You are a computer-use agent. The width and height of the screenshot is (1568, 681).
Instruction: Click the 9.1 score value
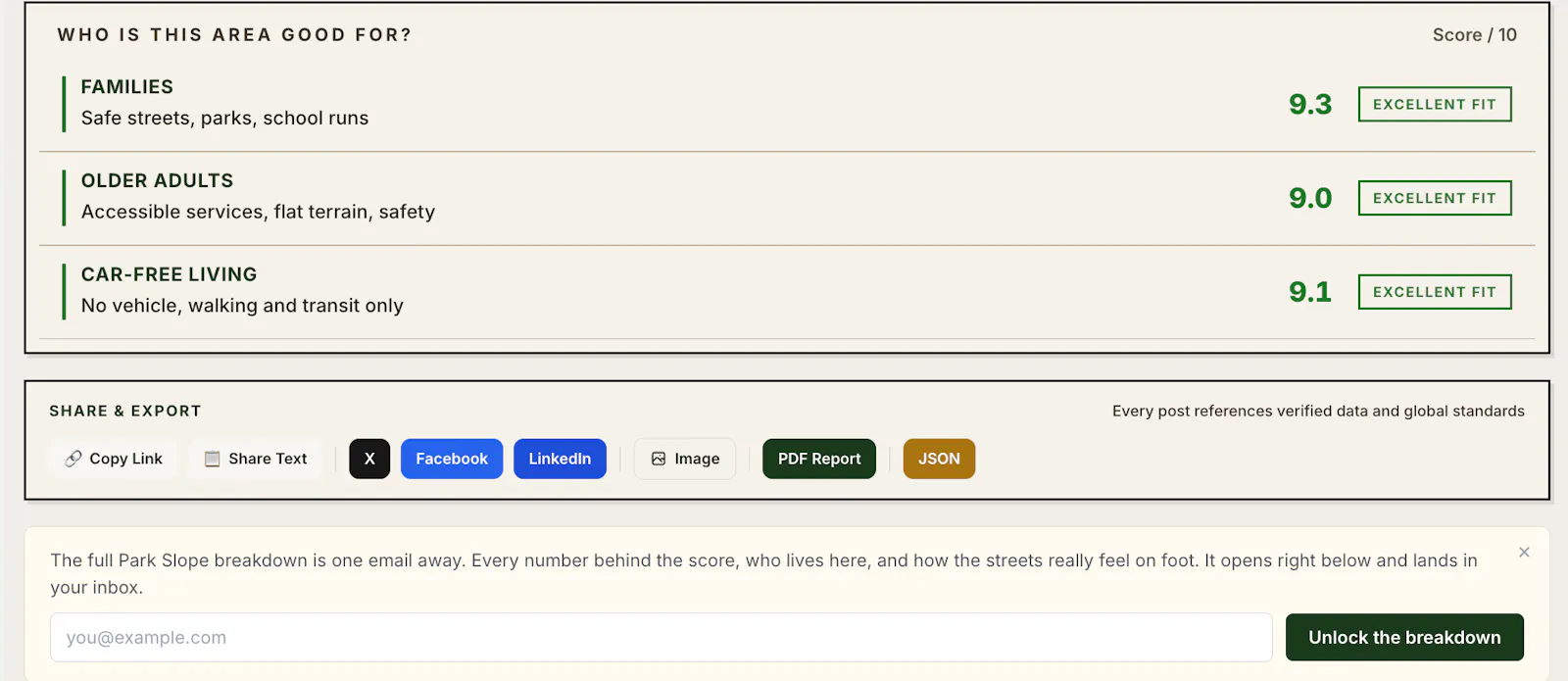(x=1310, y=292)
